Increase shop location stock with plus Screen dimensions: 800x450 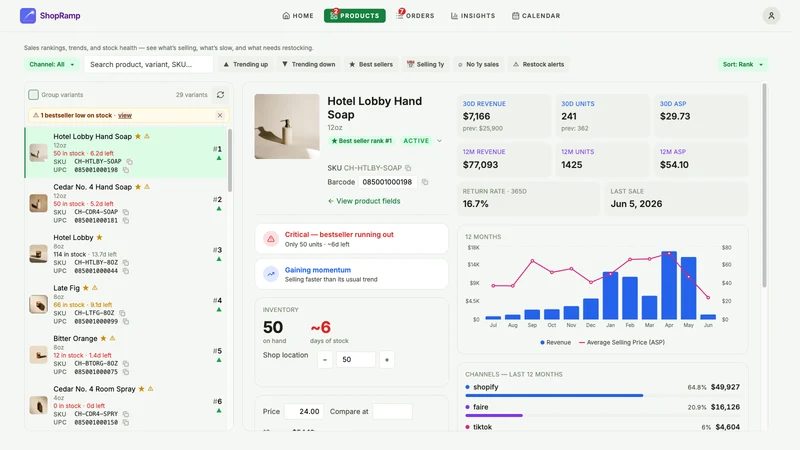[387, 360]
